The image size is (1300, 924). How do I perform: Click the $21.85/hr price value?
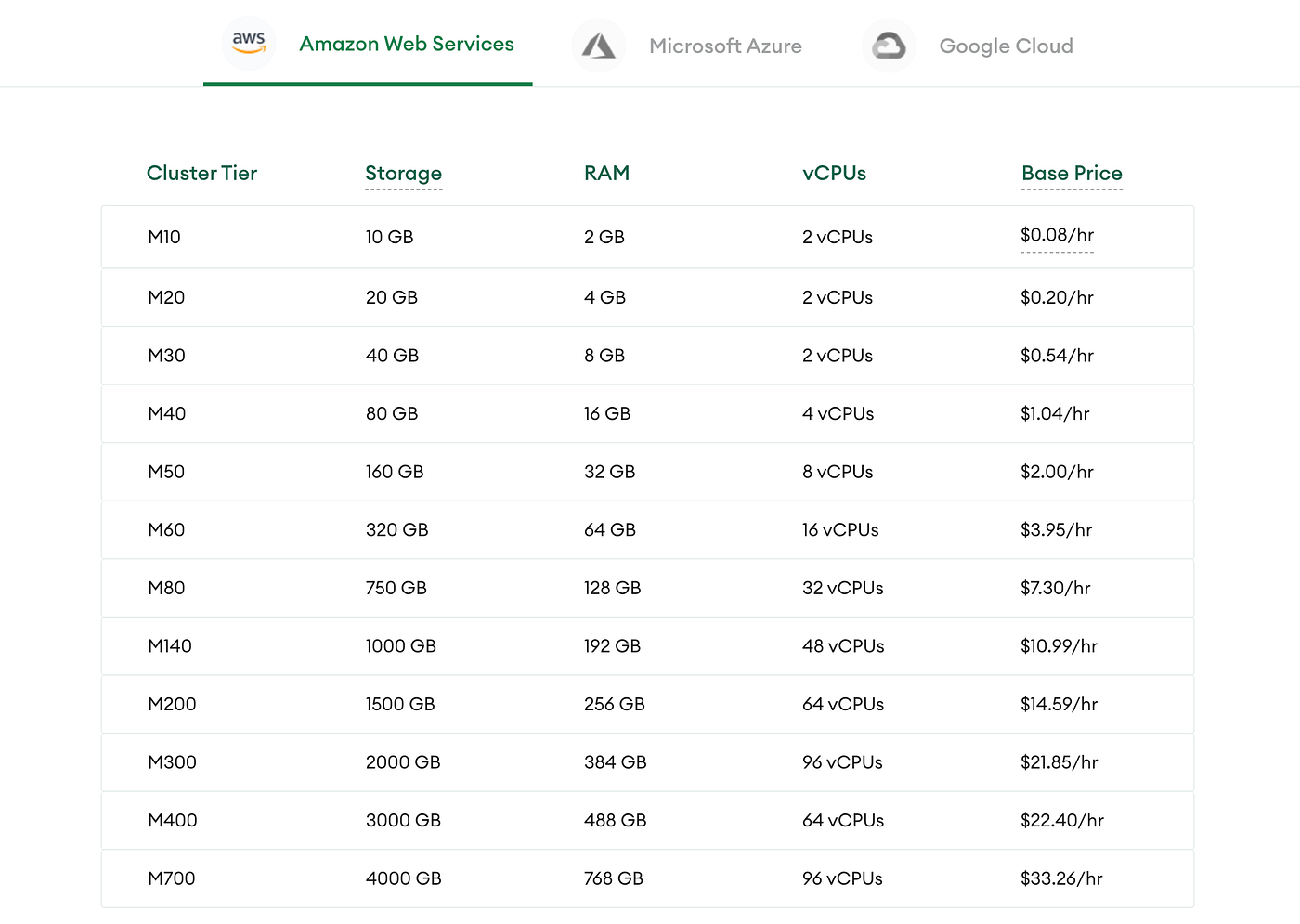click(x=1059, y=762)
